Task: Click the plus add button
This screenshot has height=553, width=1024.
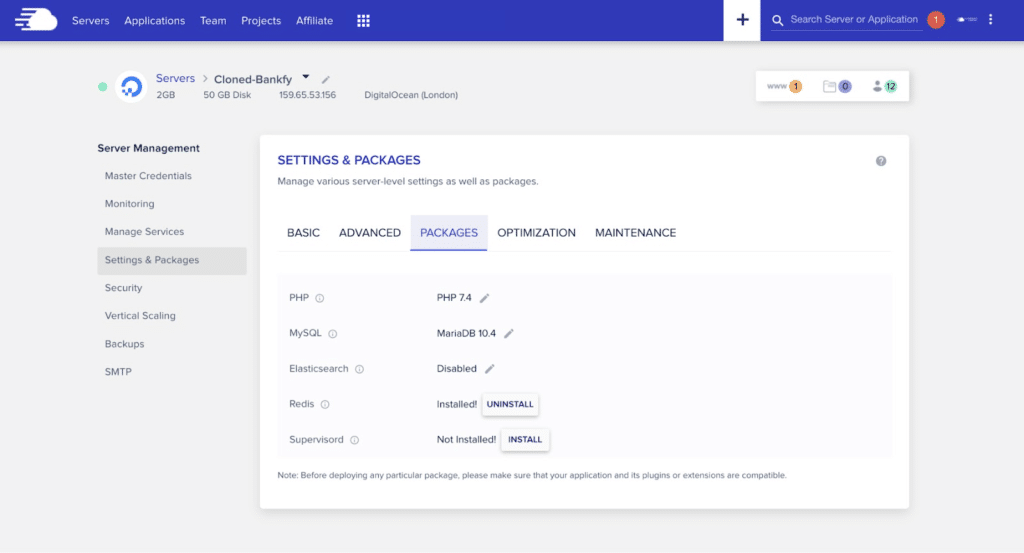Action: coord(742,20)
